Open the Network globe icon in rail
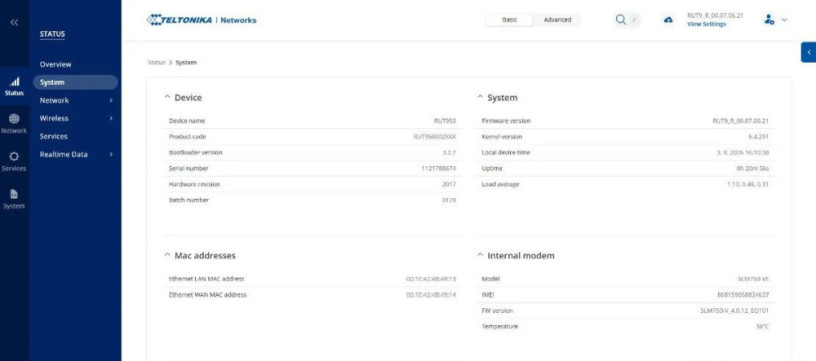Viewport: 816px width, 361px height. pos(14,124)
